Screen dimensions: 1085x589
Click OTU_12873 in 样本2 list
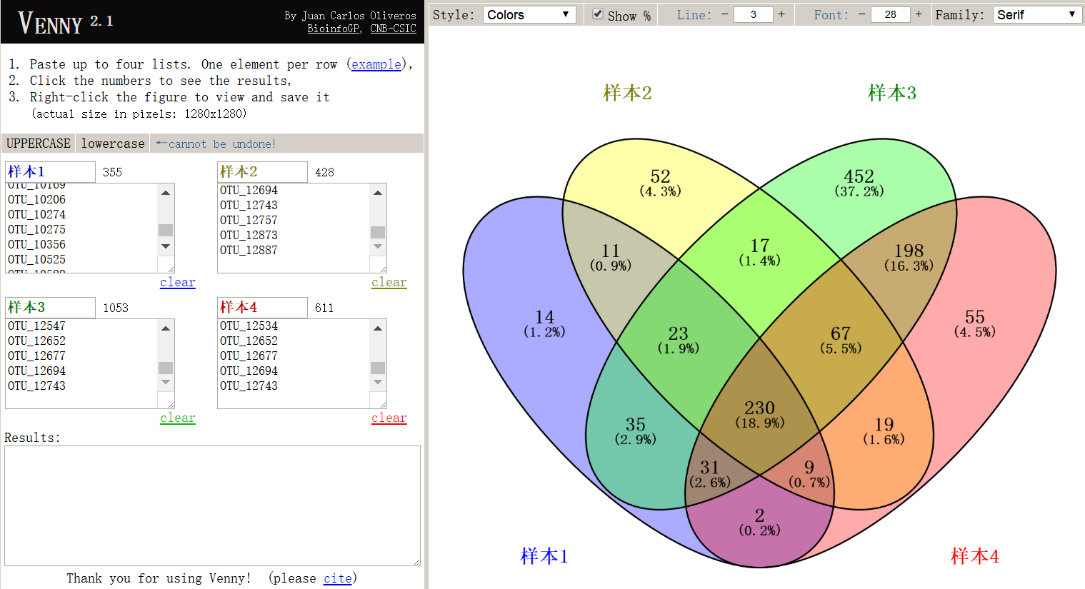click(x=248, y=235)
